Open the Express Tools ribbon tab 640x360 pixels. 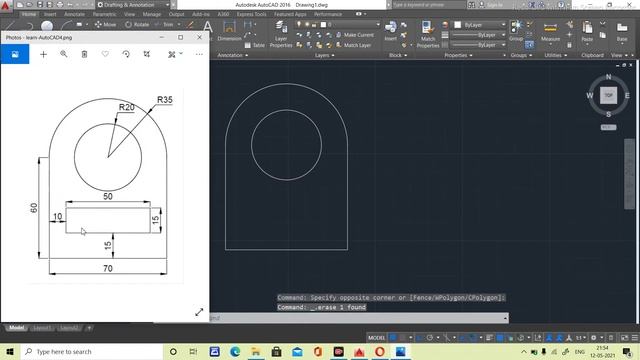pyautogui.click(x=251, y=14)
